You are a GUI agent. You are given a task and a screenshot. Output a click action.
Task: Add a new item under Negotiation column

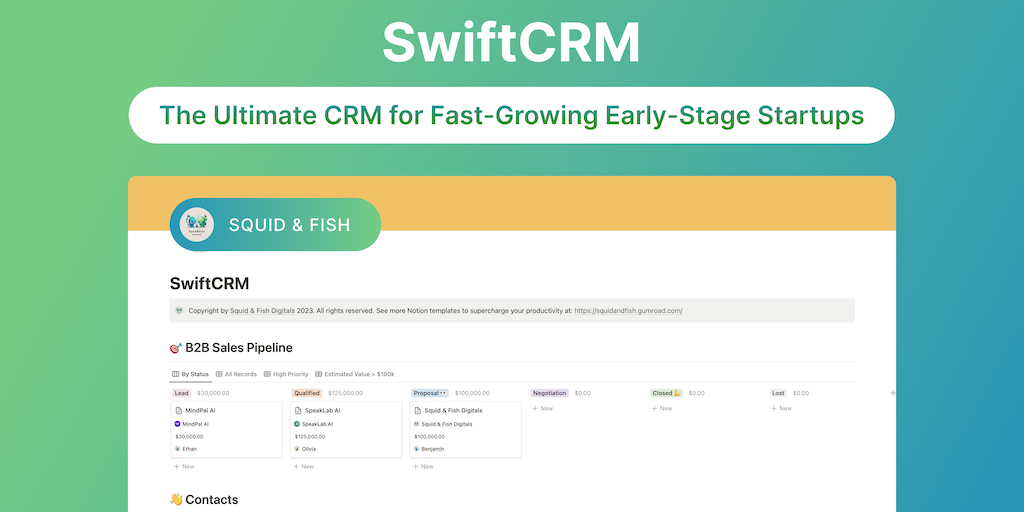(x=543, y=408)
